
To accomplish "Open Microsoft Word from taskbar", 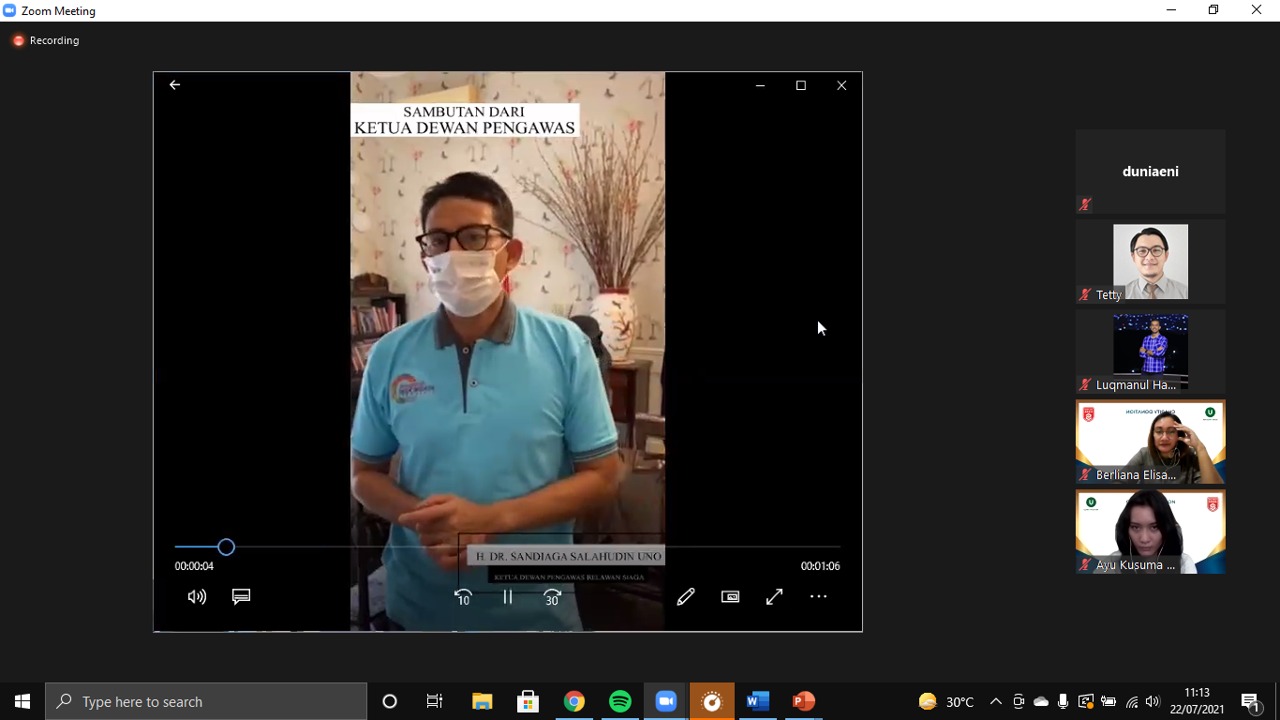I will click(x=757, y=701).
